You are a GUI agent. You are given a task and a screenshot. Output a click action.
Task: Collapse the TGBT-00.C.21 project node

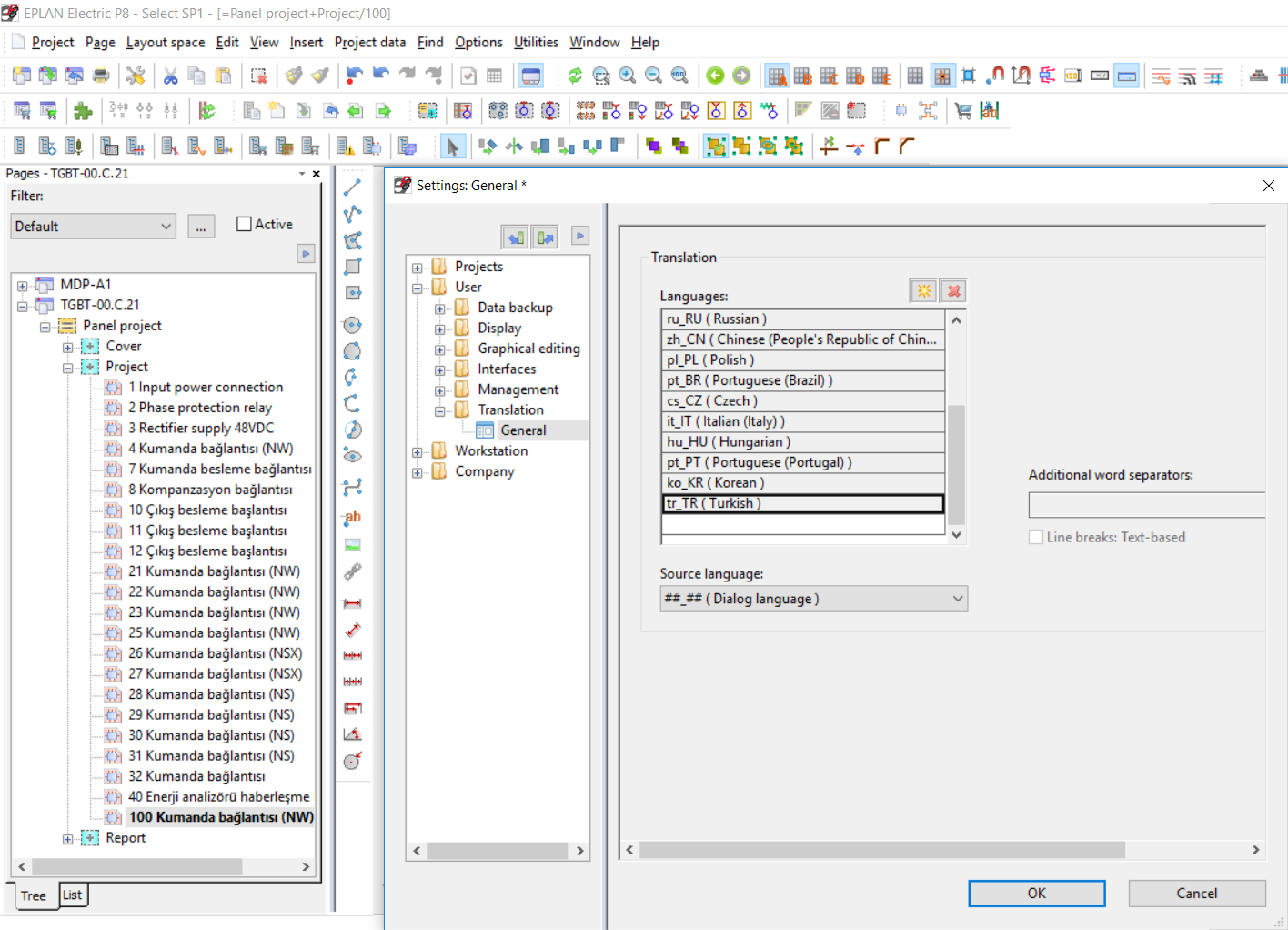(23, 307)
